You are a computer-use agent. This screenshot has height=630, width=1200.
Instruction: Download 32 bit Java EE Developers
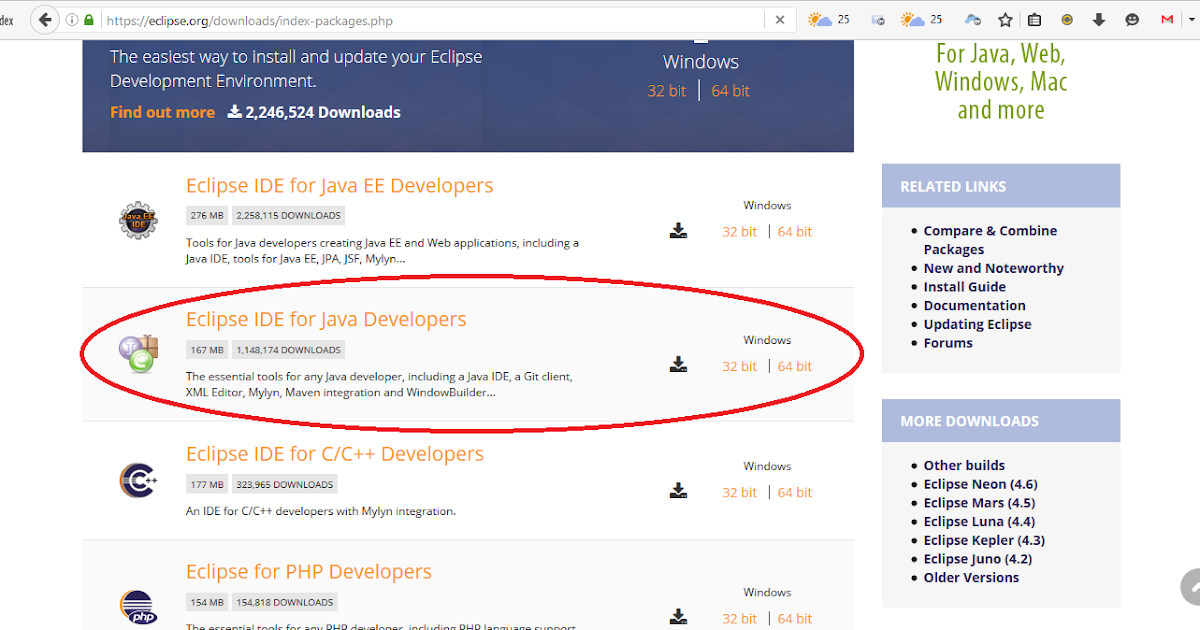tap(740, 232)
